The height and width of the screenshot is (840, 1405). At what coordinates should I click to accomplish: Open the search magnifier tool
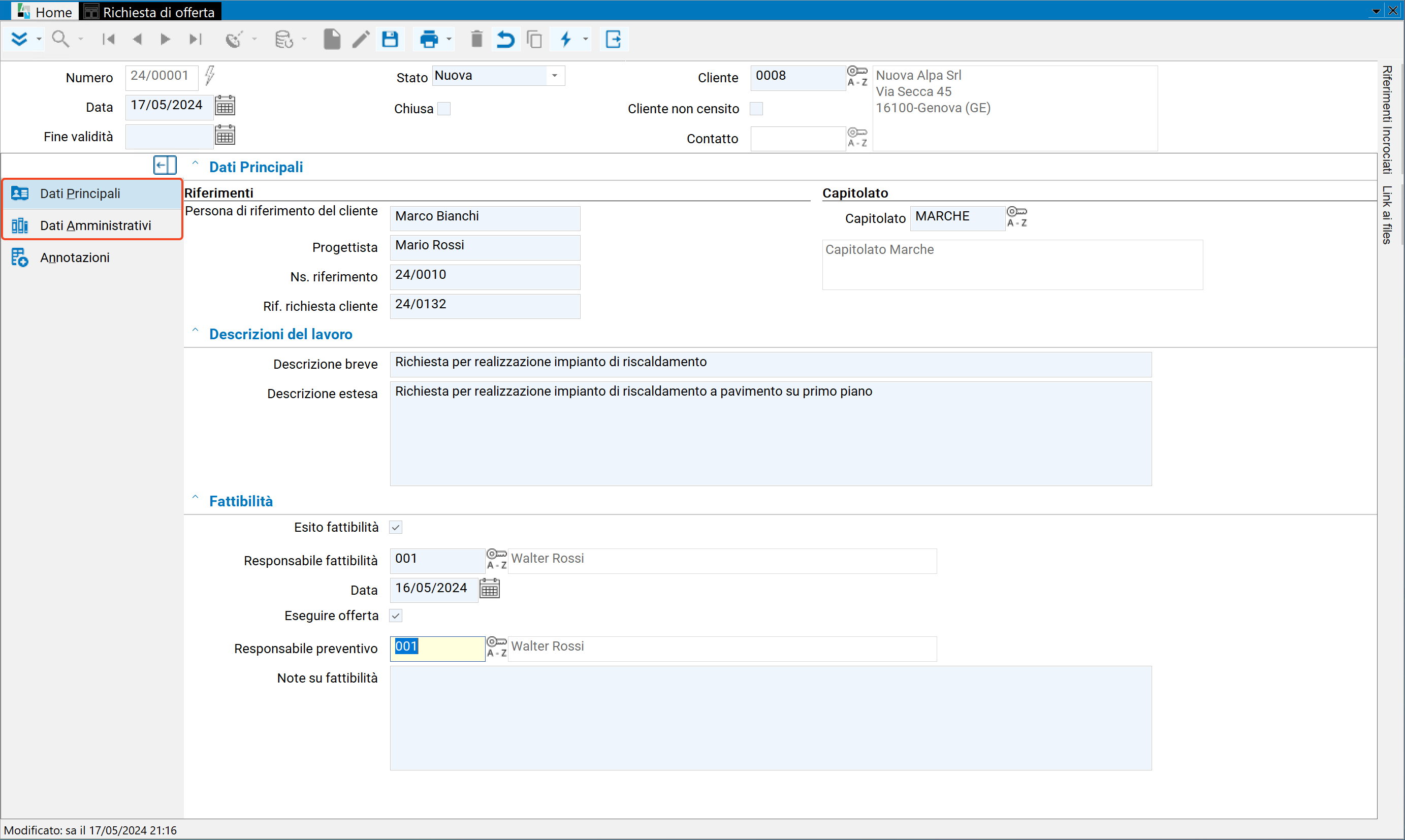(x=60, y=39)
